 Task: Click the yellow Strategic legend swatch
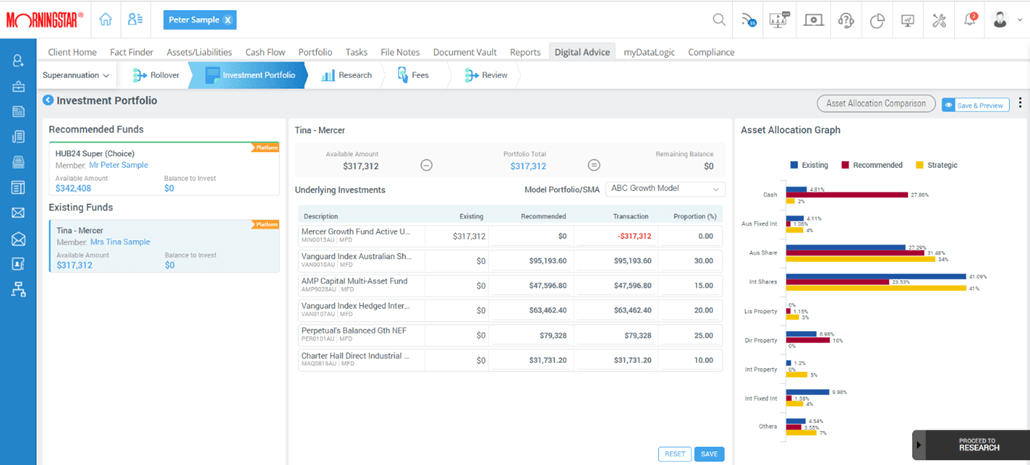[918, 165]
